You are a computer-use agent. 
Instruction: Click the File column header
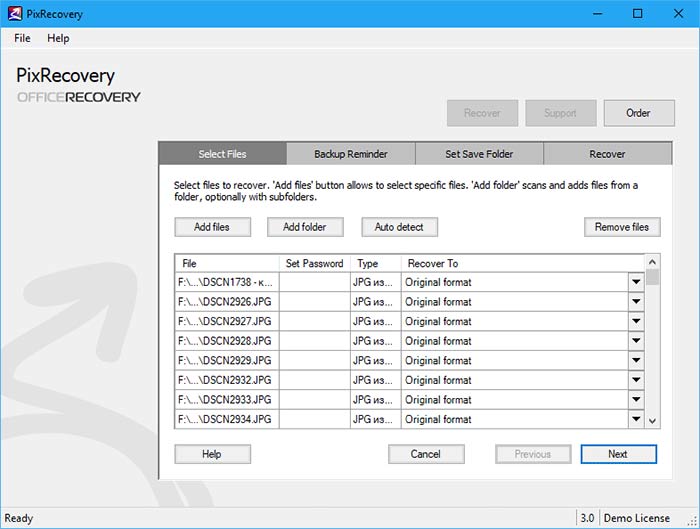pos(227,263)
